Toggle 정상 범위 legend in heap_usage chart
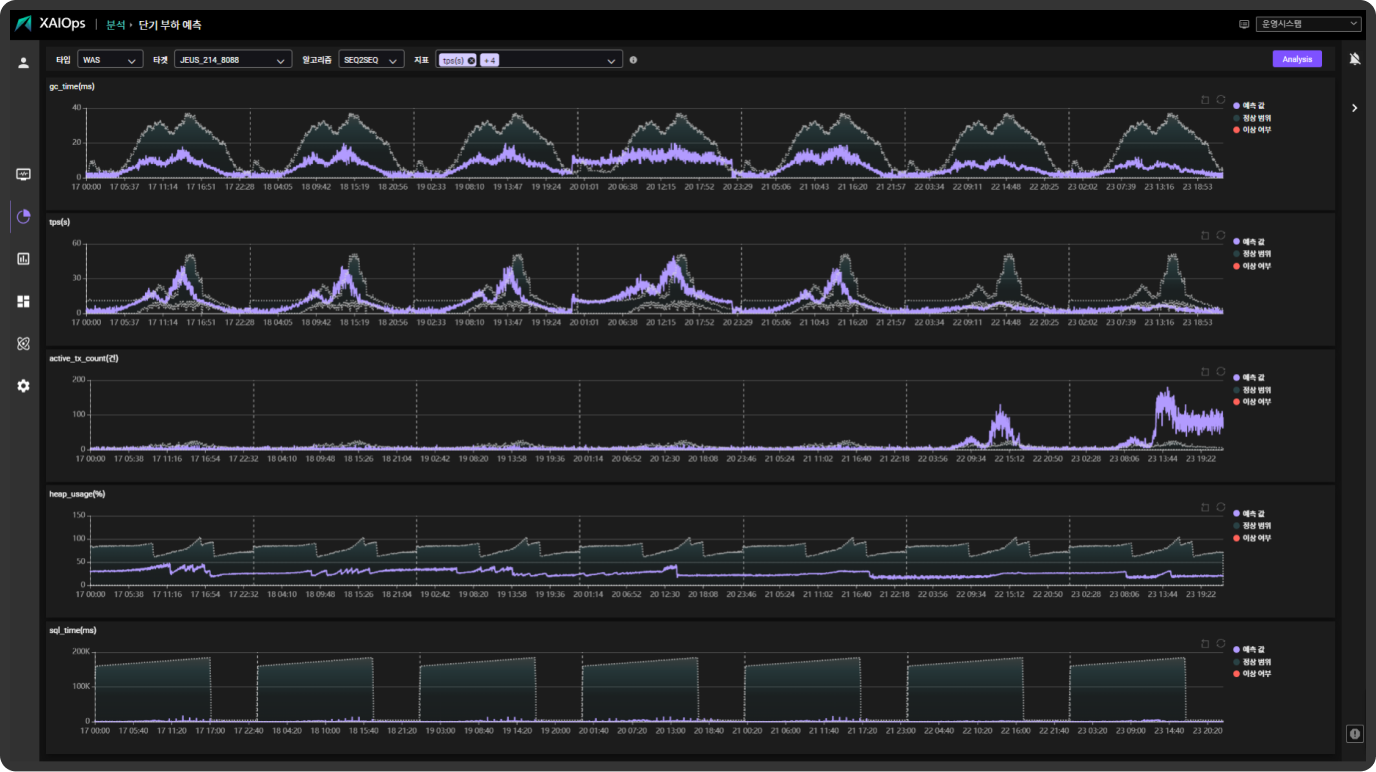 click(x=1253, y=525)
